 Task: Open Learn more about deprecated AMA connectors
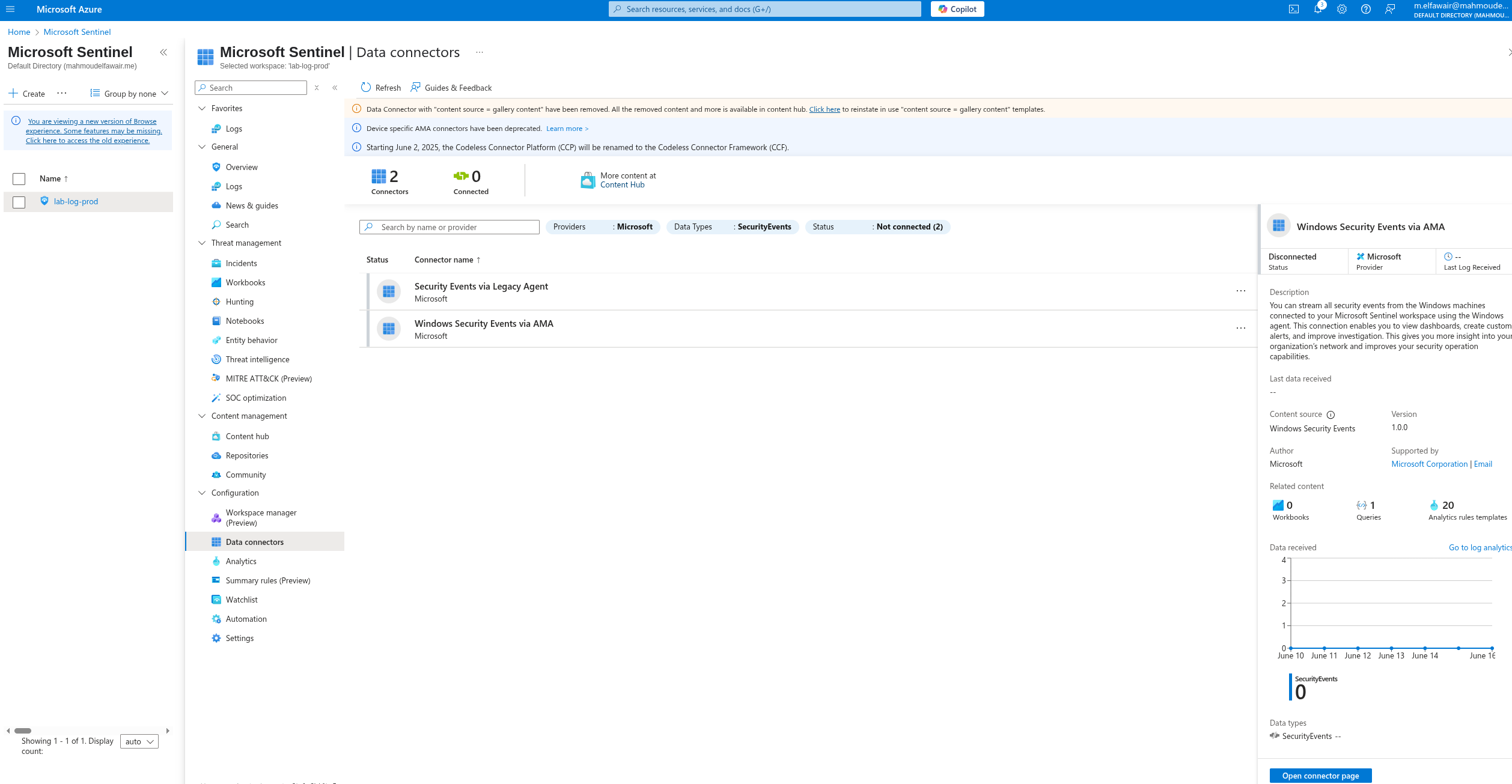567,129
